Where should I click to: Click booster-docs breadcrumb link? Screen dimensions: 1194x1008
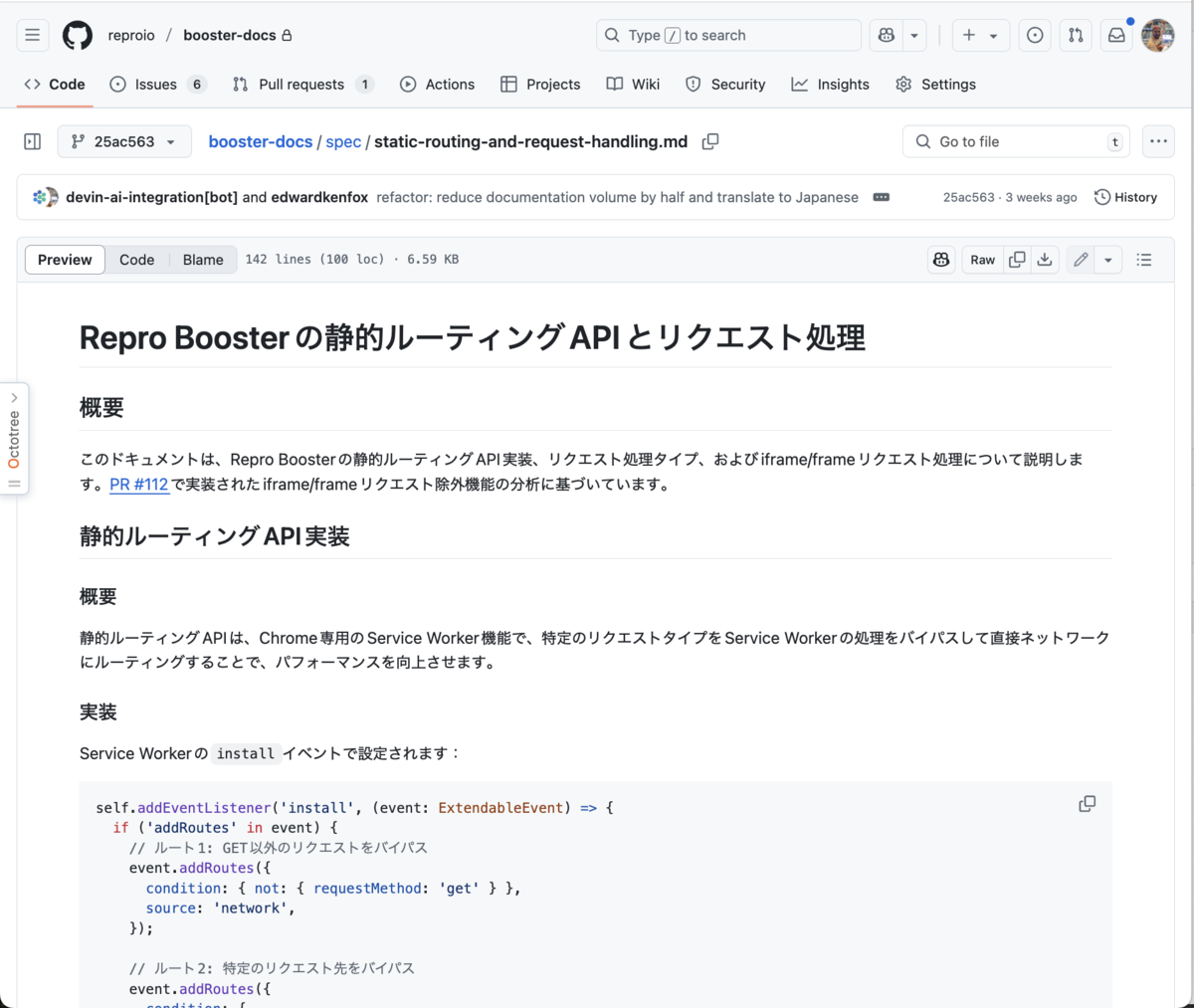[261, 141]
